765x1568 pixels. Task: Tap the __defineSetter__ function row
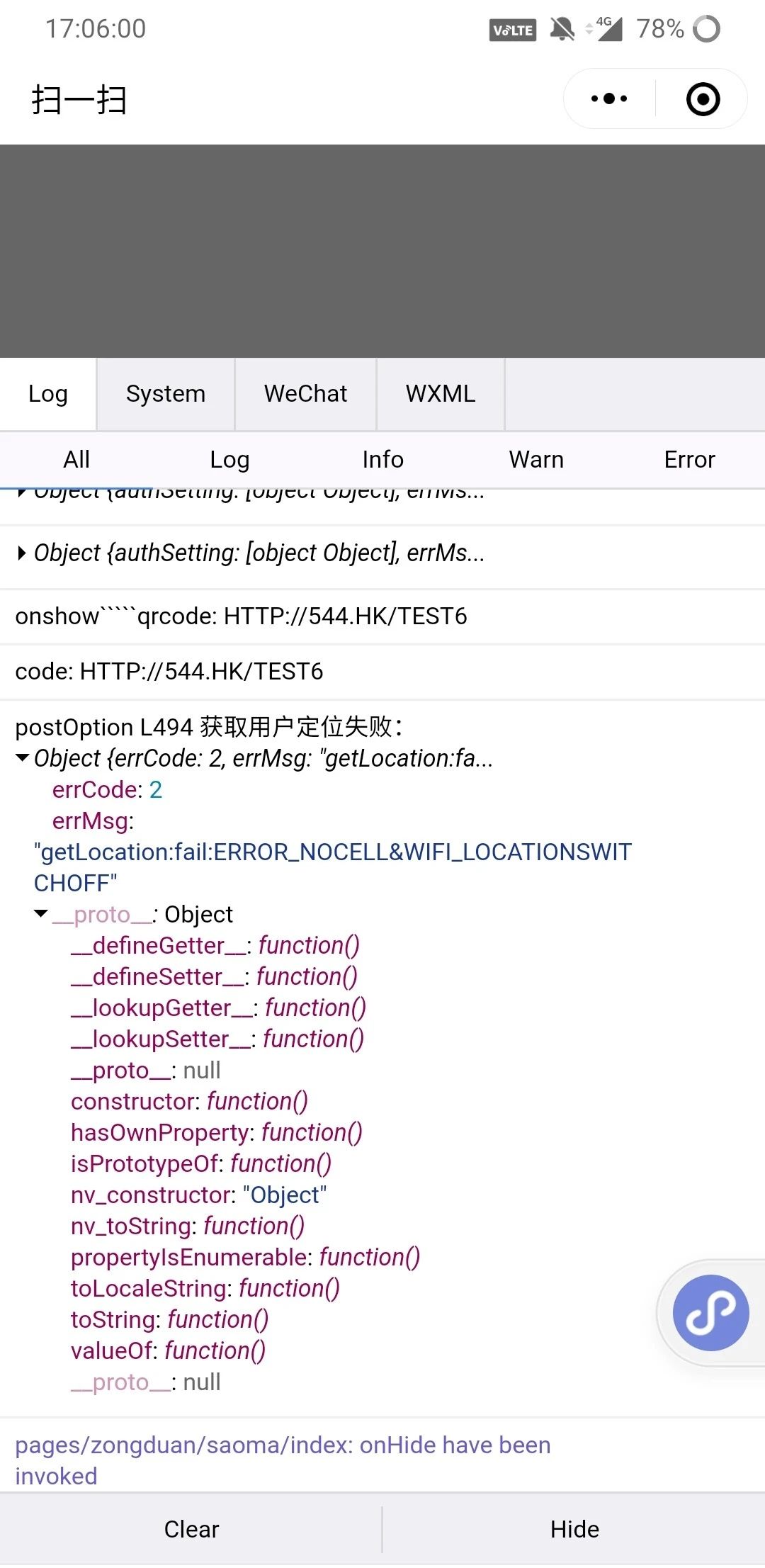(x=214, y=976)
